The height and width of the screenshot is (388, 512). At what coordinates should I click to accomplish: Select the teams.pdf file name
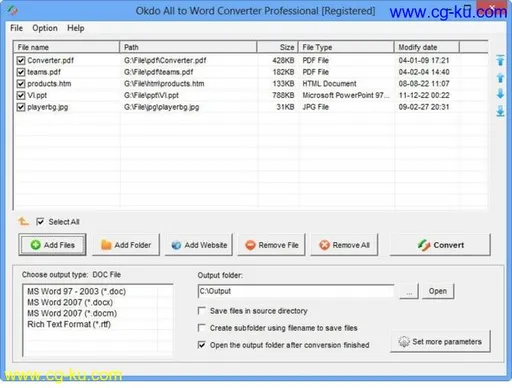(44, 72)
